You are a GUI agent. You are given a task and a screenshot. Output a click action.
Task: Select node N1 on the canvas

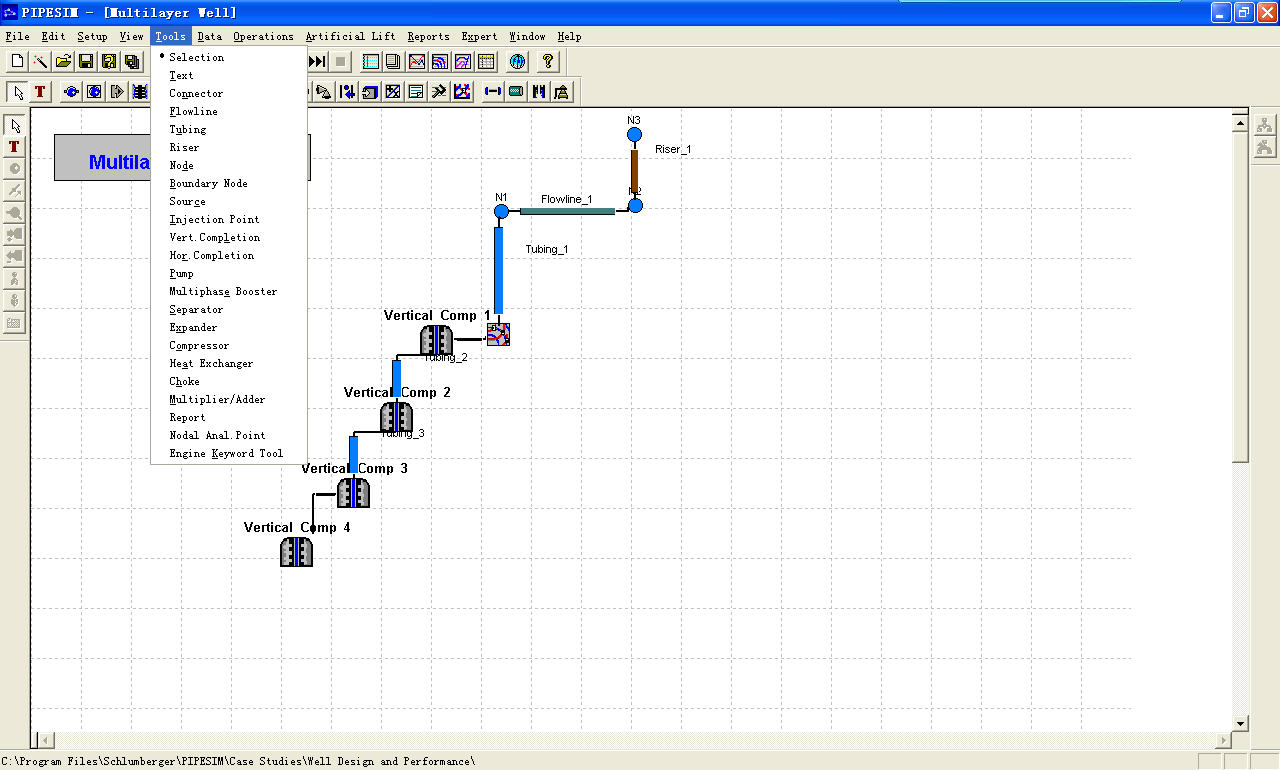(x=502, y=211)
